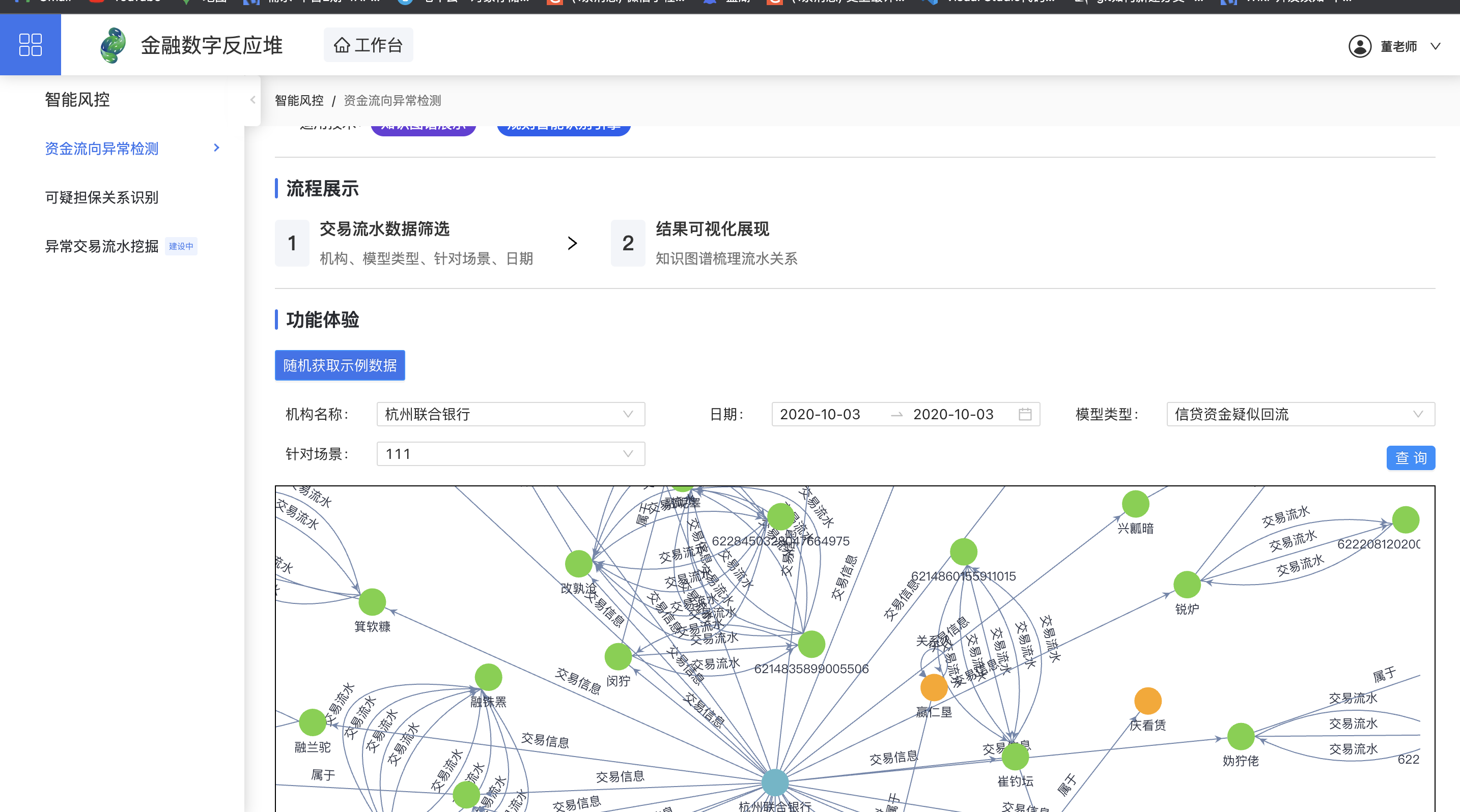
Task: Select 资金流向异常检测 menu item
Action: coord(101,149)
